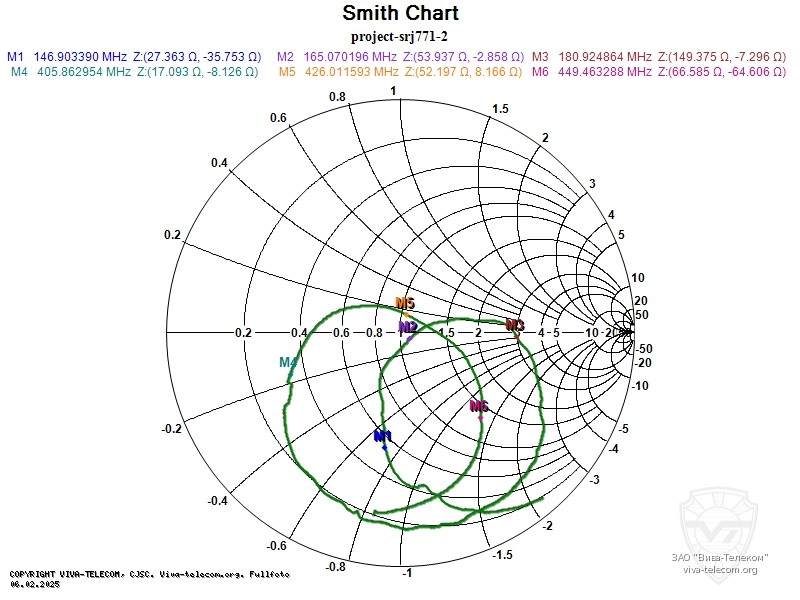The width and height of the screenshot is (800, 600).
Task: Click the reactance label 1 at chart top
Action: [x=394, y=92]
